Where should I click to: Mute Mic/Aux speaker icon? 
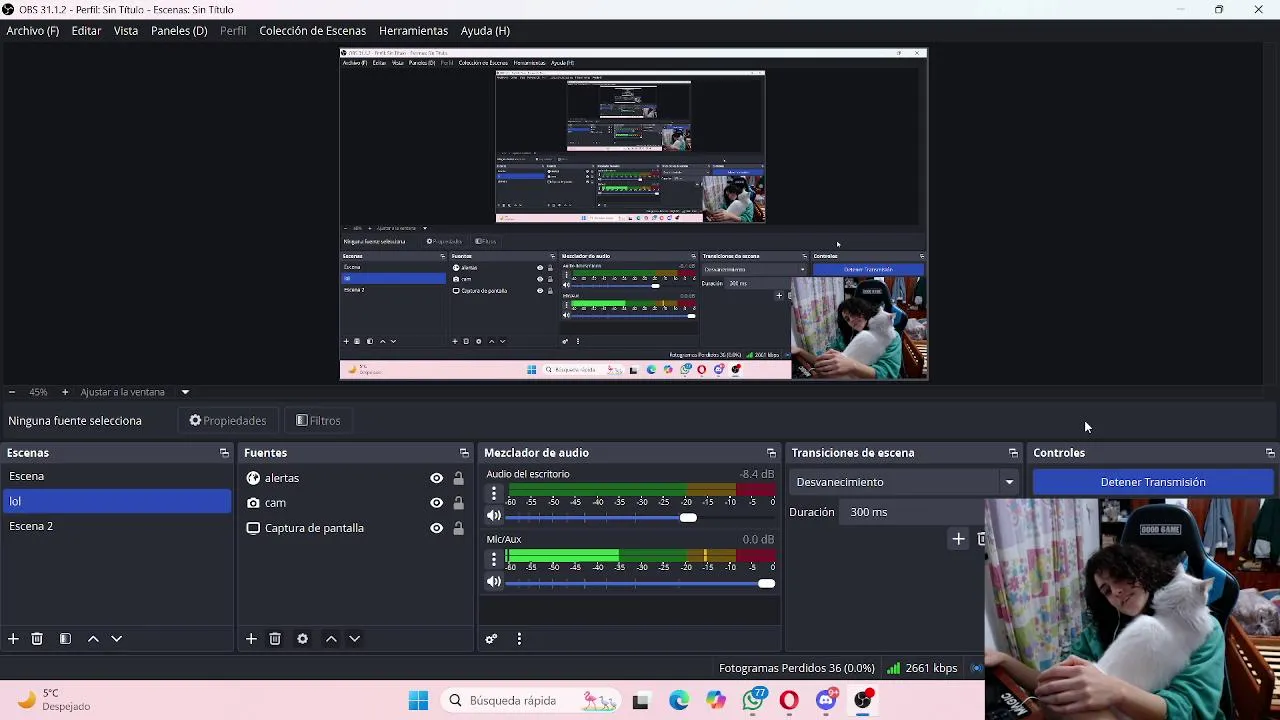click(493, 582)
